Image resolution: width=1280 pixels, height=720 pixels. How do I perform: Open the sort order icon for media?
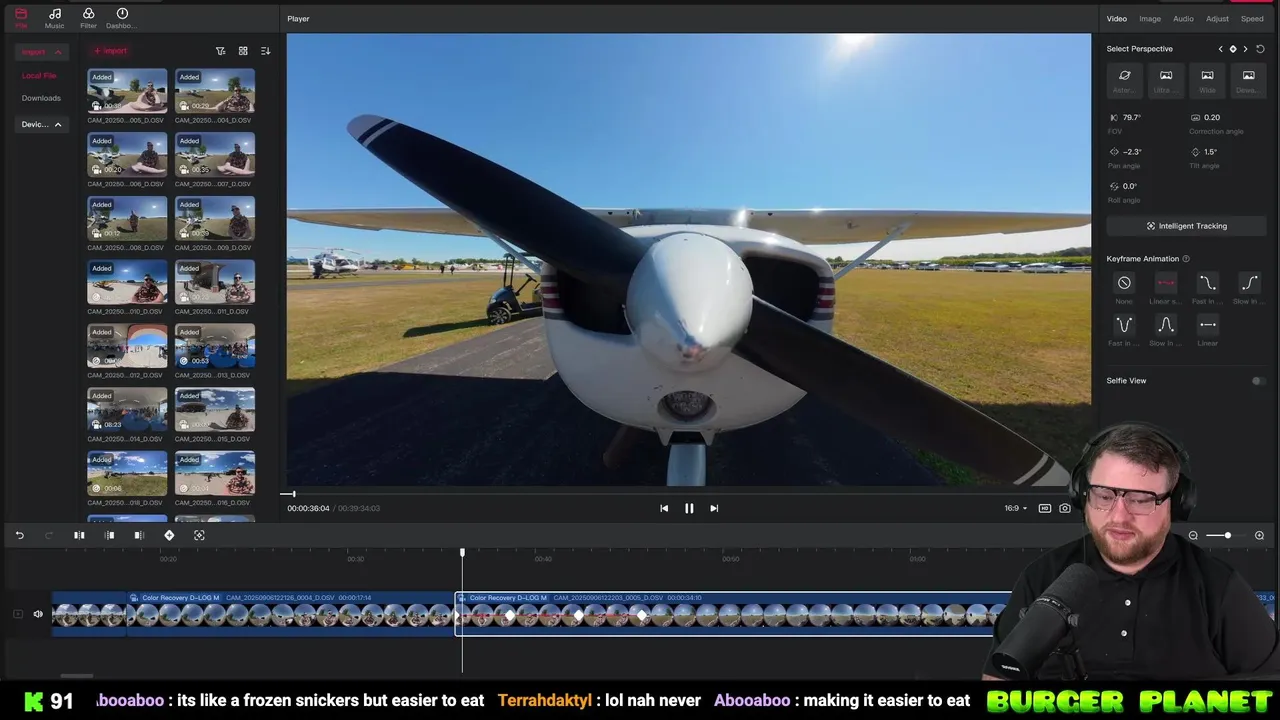click(x=265, y=51)
